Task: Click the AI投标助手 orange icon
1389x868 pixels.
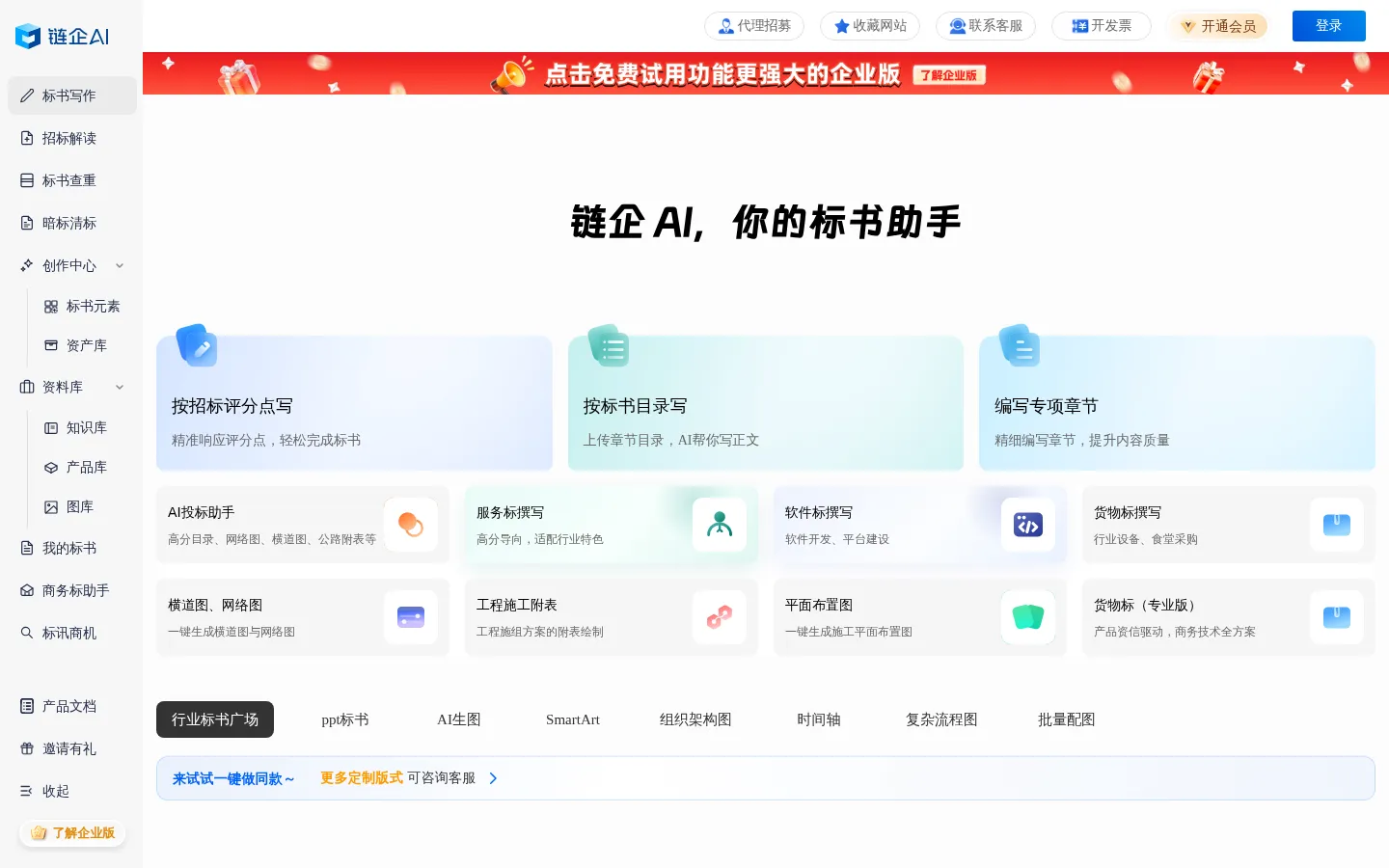Action: (411, 525)
